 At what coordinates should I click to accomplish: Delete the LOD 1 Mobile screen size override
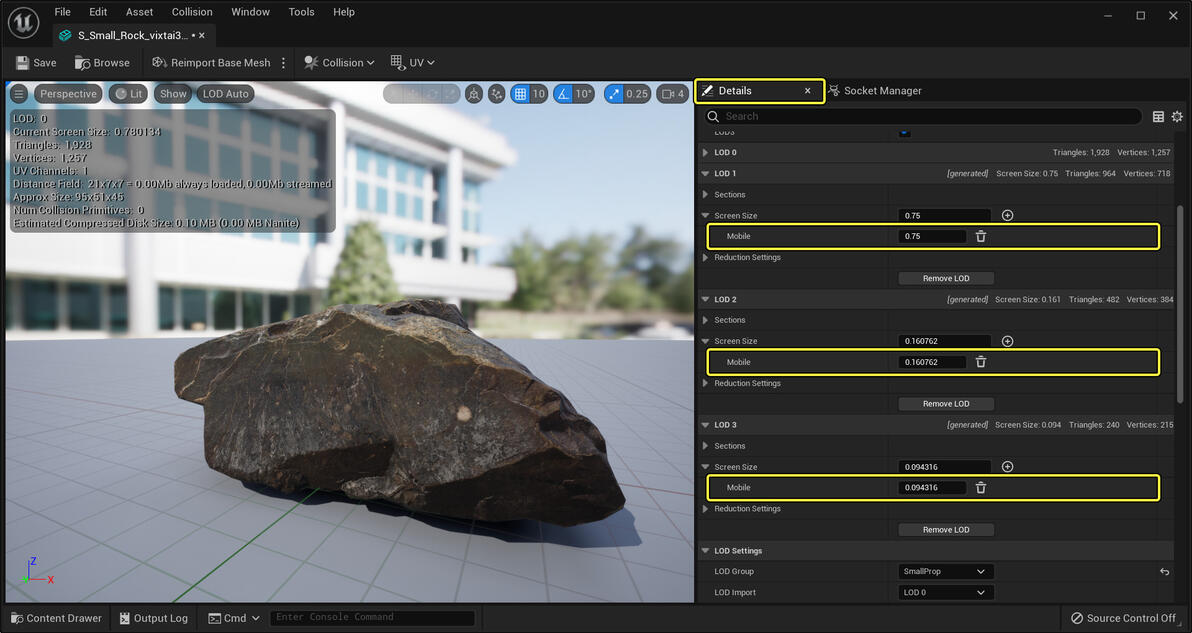pyautogui.click(x=981, y=237)
